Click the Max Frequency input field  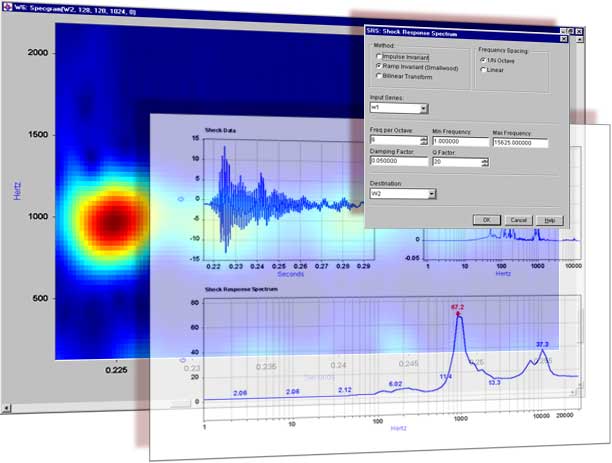point(520,143)
